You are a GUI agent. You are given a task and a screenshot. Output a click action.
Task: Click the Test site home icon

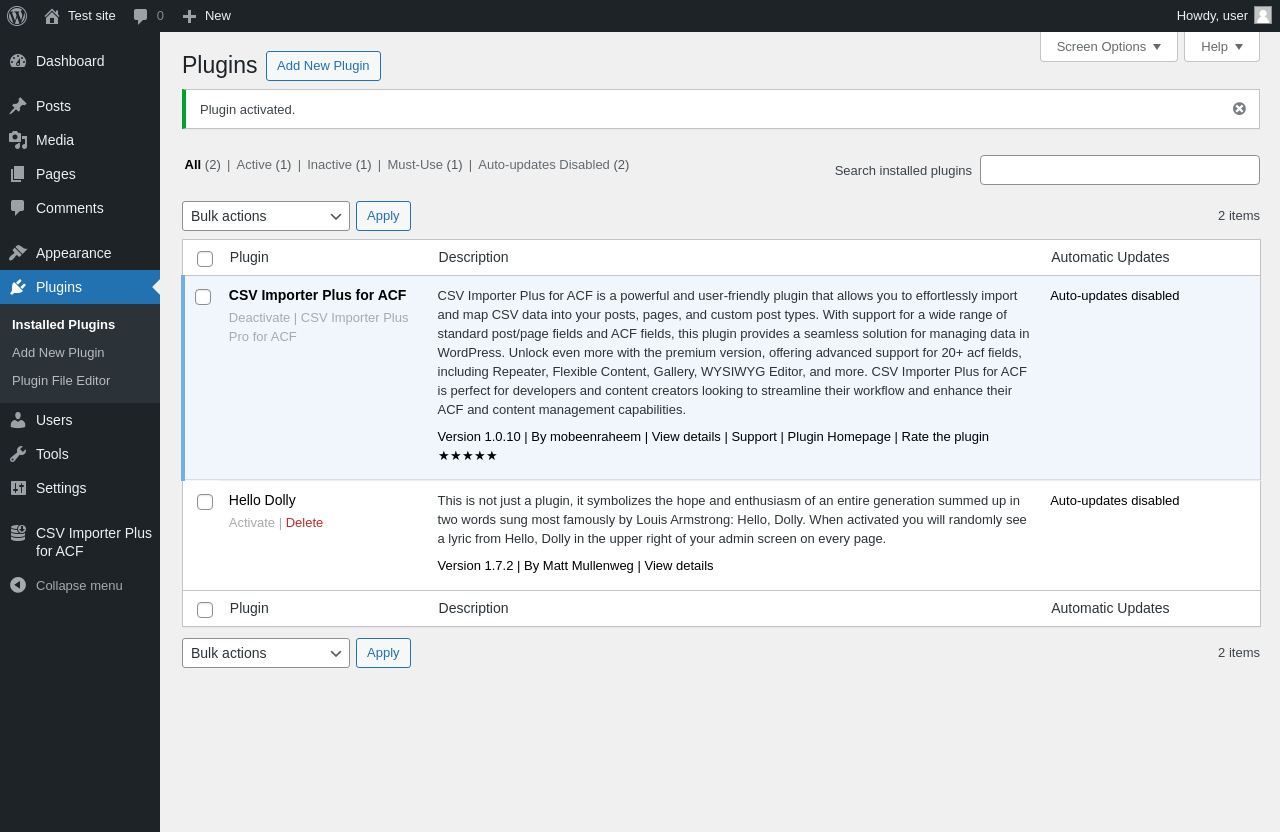pyautogui.click(x=52, y=16)
